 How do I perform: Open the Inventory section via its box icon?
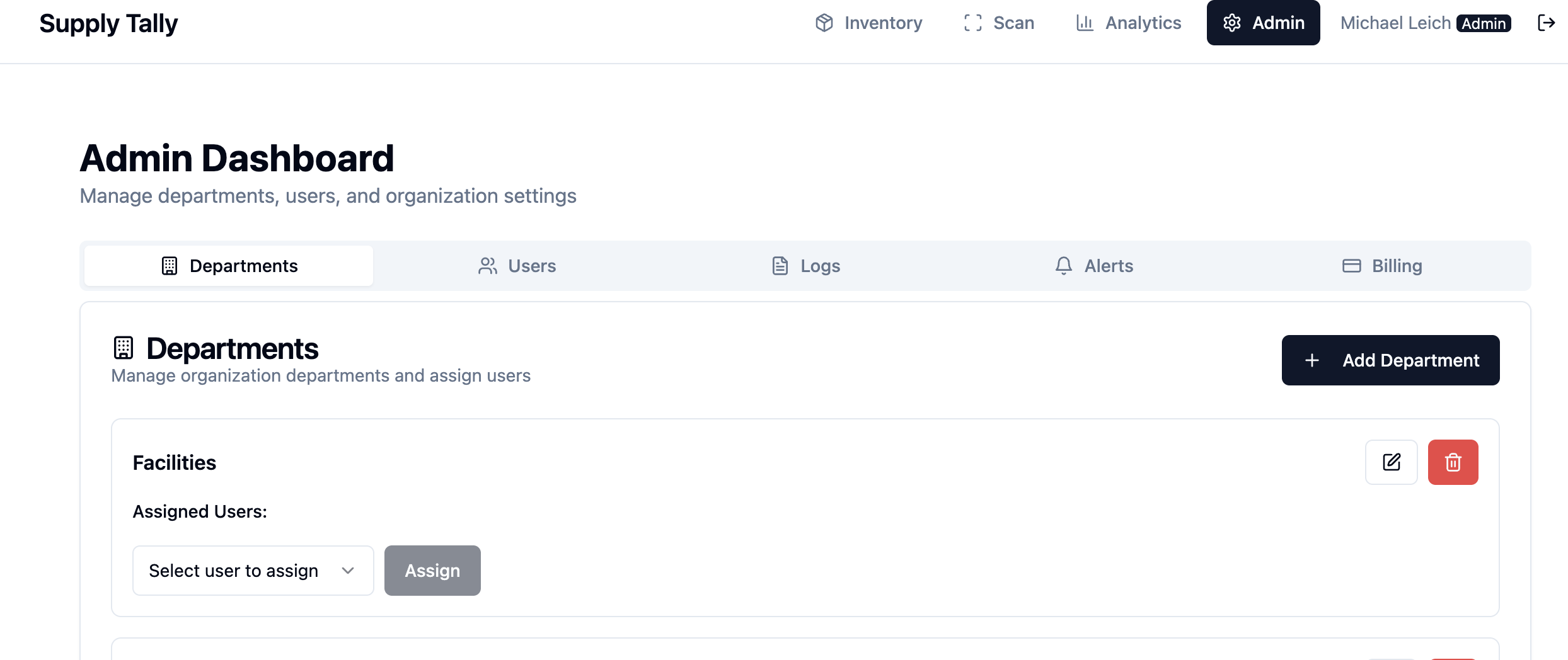(x=824, y=23)
